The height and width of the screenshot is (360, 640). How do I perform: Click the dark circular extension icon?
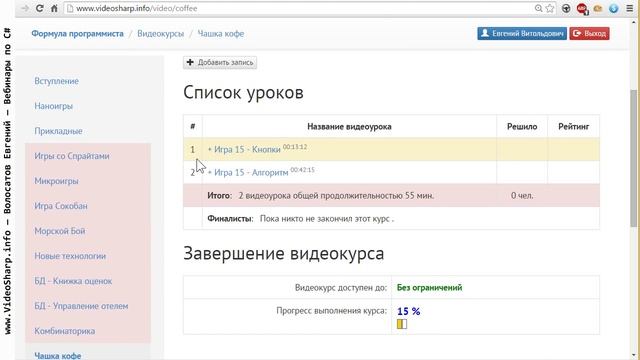[566, 8]
